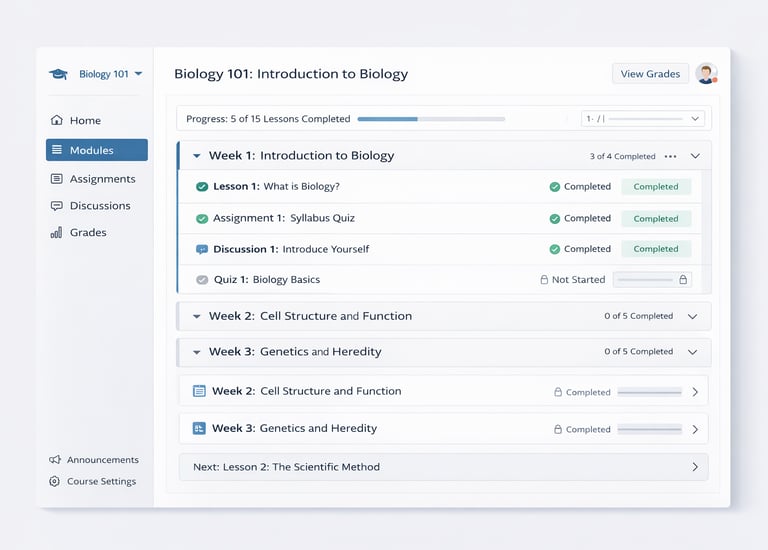
Task: Toggle the Quiz 1 grey checkmark
Action: [x=202, y=280]
